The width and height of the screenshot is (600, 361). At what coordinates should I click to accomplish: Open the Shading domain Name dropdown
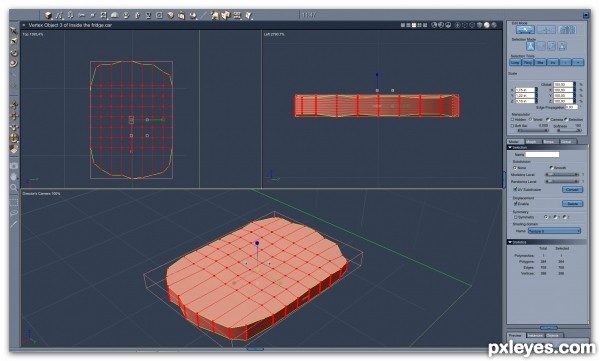pyautogui.click(x=554, y=231)
